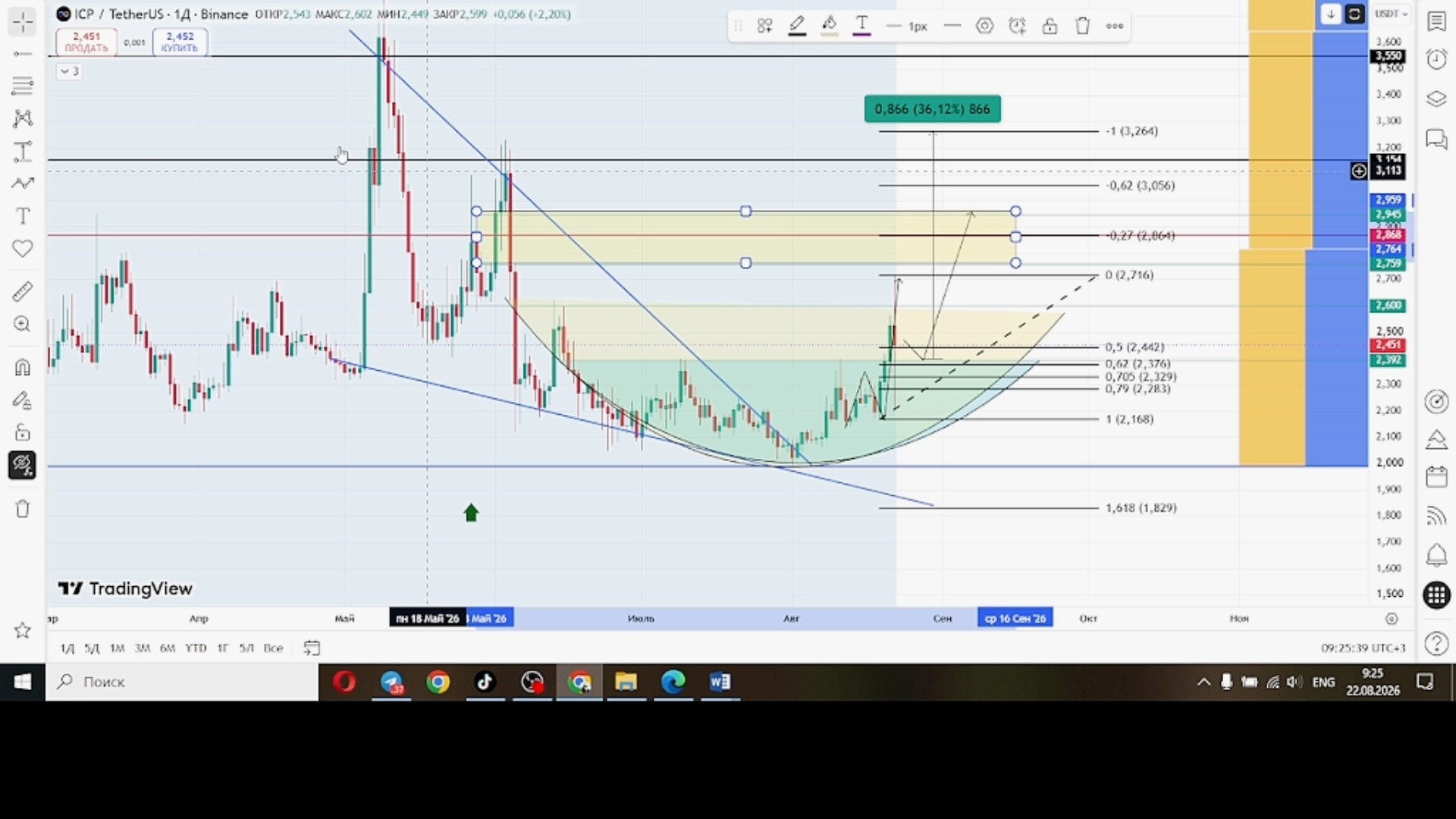The image size is (1456, 819).
Task: Open the go to date calendar
Action: click(x=312, y=648)
